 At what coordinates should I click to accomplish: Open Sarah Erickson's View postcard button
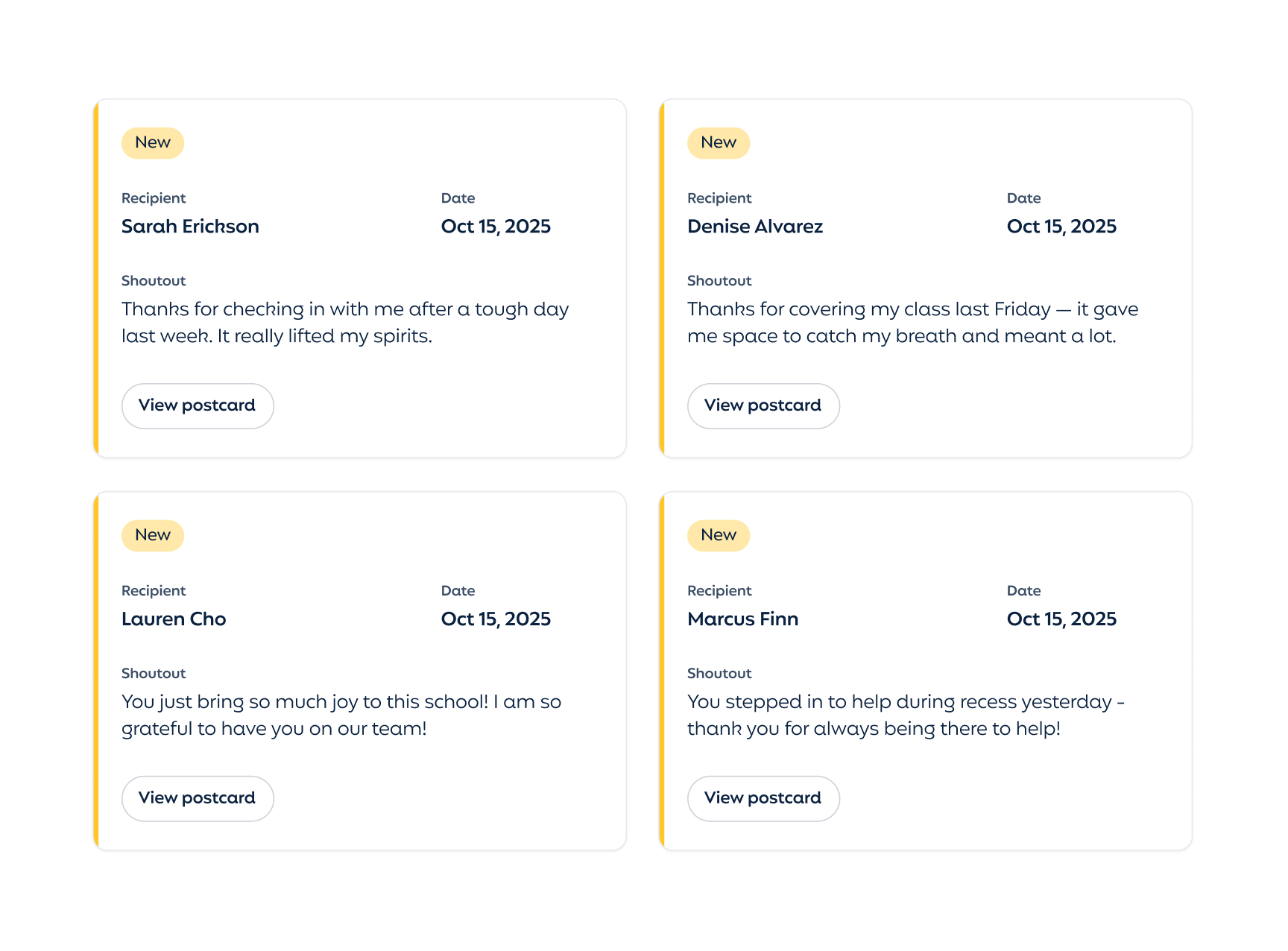pyautogui.click(x=198, y=406)
